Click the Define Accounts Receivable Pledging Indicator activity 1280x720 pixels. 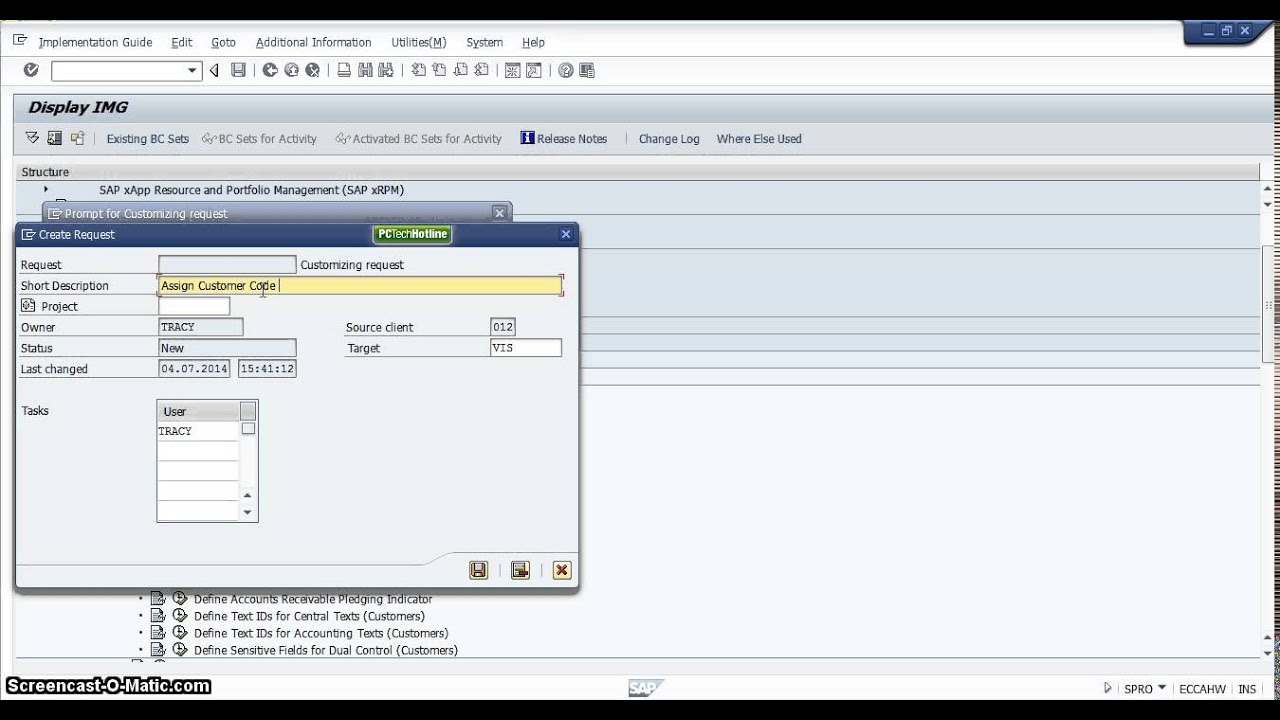[x=313, y=599]
